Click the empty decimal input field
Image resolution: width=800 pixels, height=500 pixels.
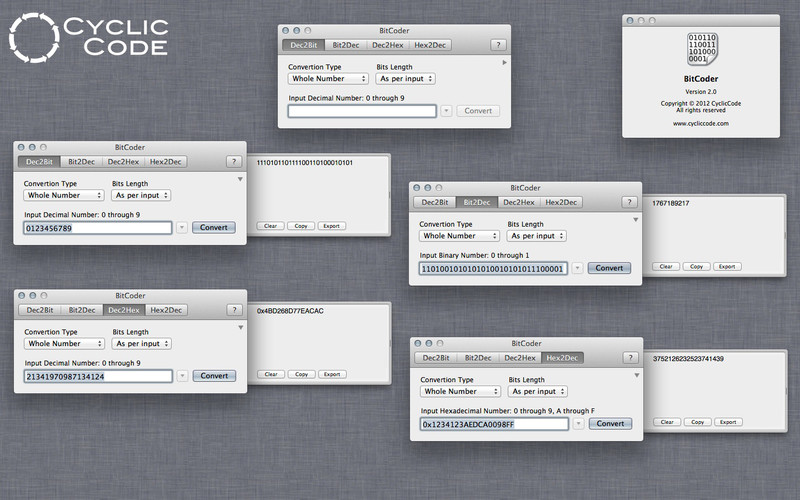pos(362,111)
